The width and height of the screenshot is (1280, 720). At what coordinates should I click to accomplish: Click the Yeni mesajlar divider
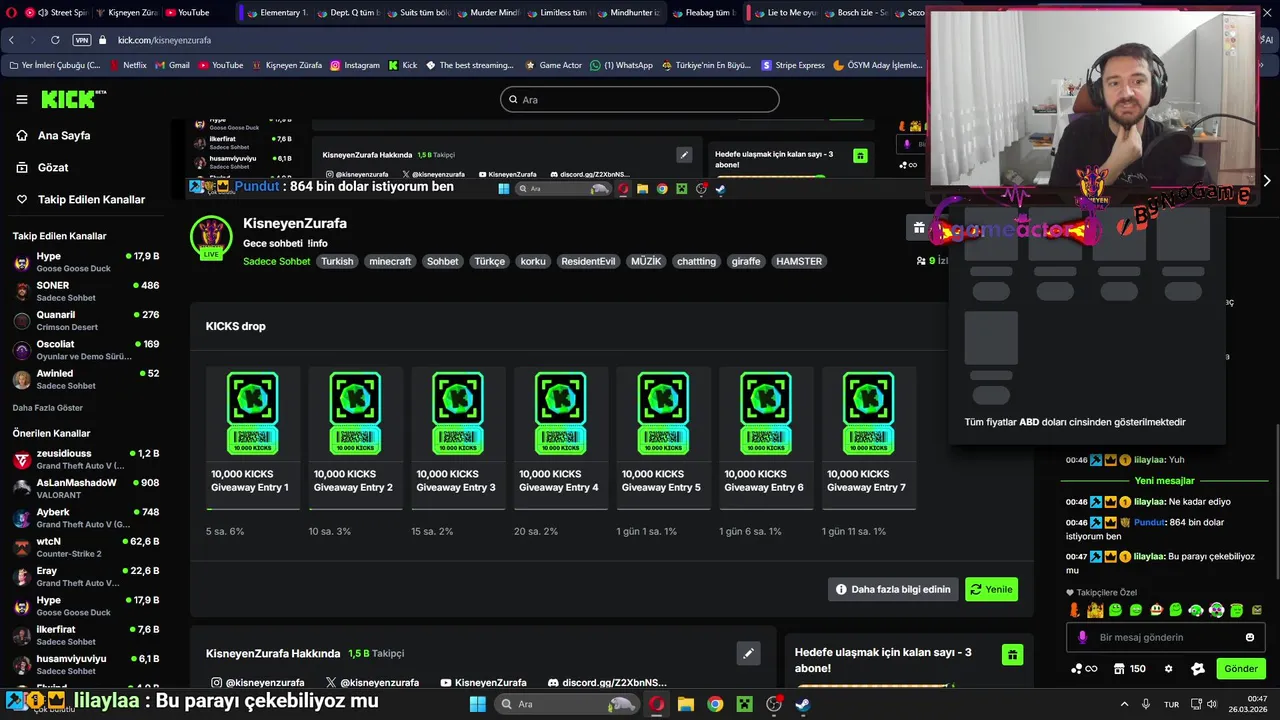coord(1164,481)
